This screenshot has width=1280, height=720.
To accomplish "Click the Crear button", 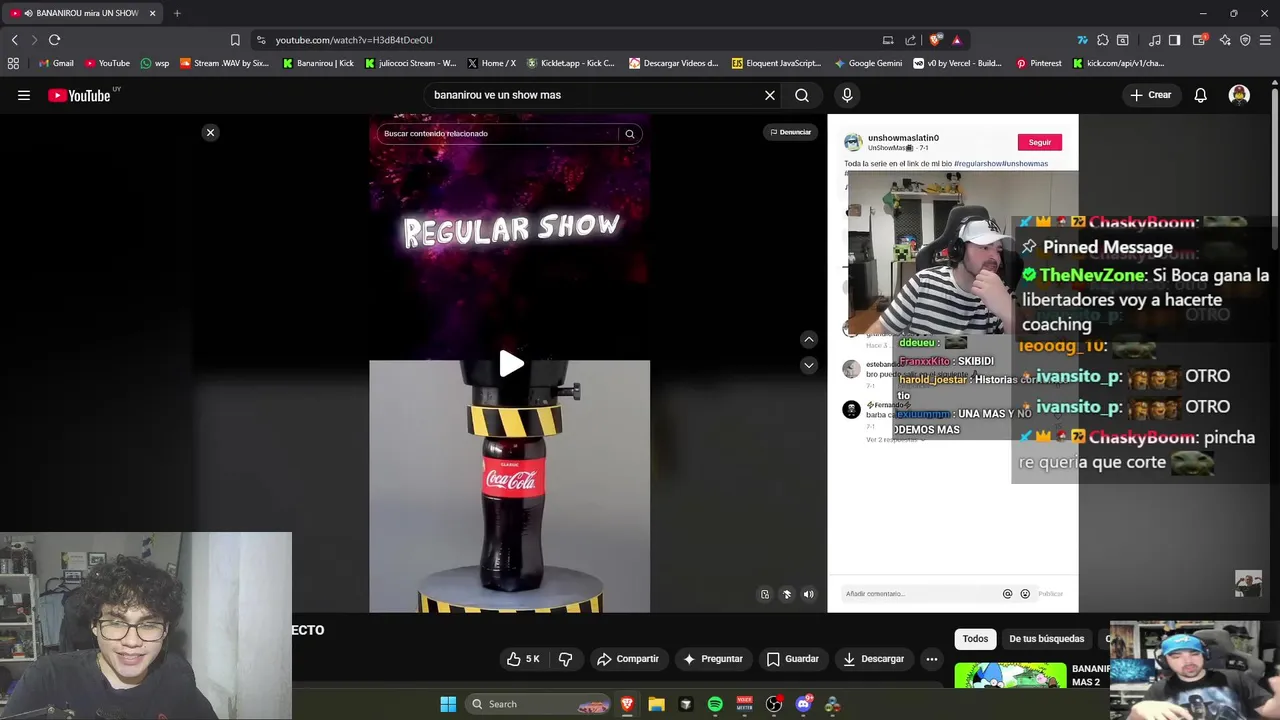I will coord(1150,95).
